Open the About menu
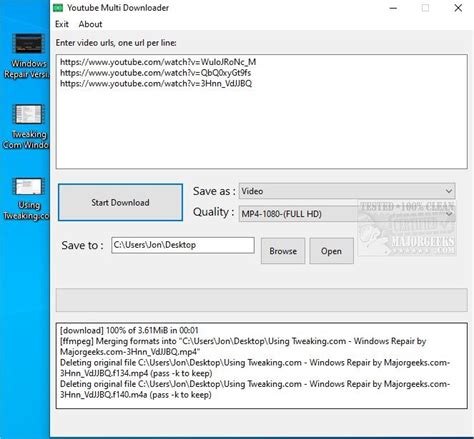The width and height of the screenshot is (474, 439). pos(90,24)
